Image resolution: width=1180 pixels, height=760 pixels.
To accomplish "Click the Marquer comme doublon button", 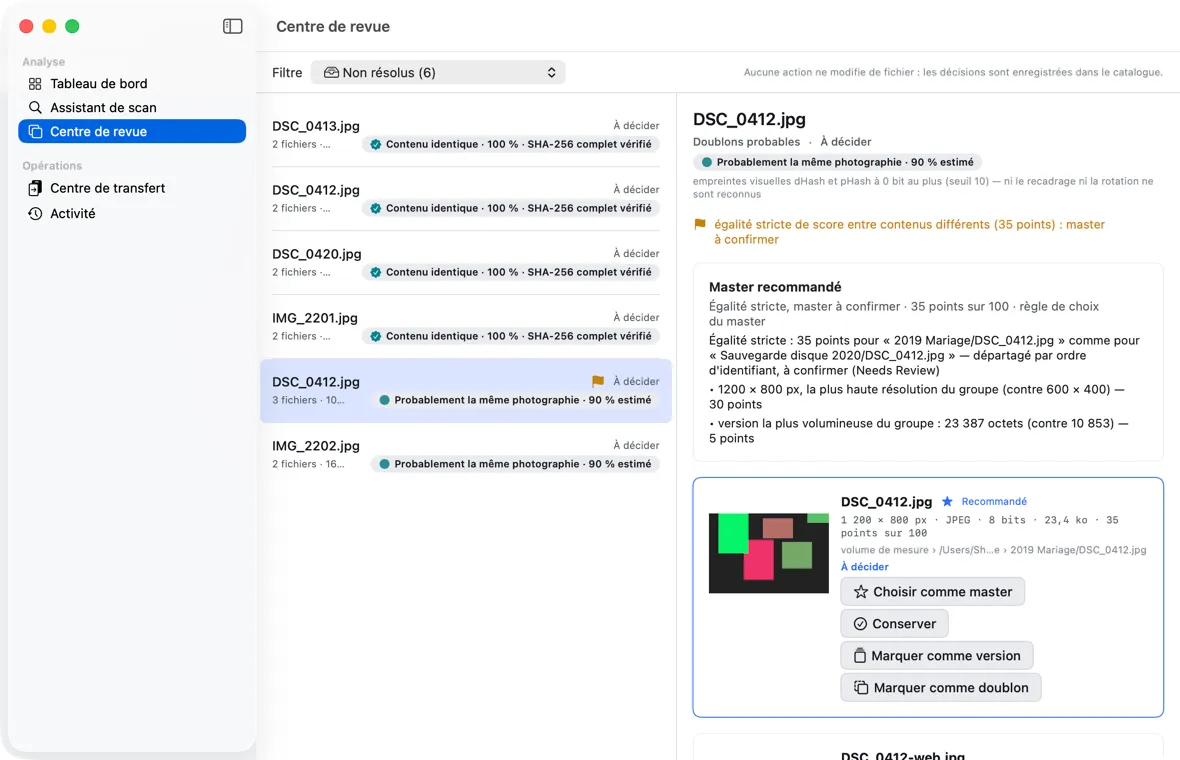I will click(941, 688).
